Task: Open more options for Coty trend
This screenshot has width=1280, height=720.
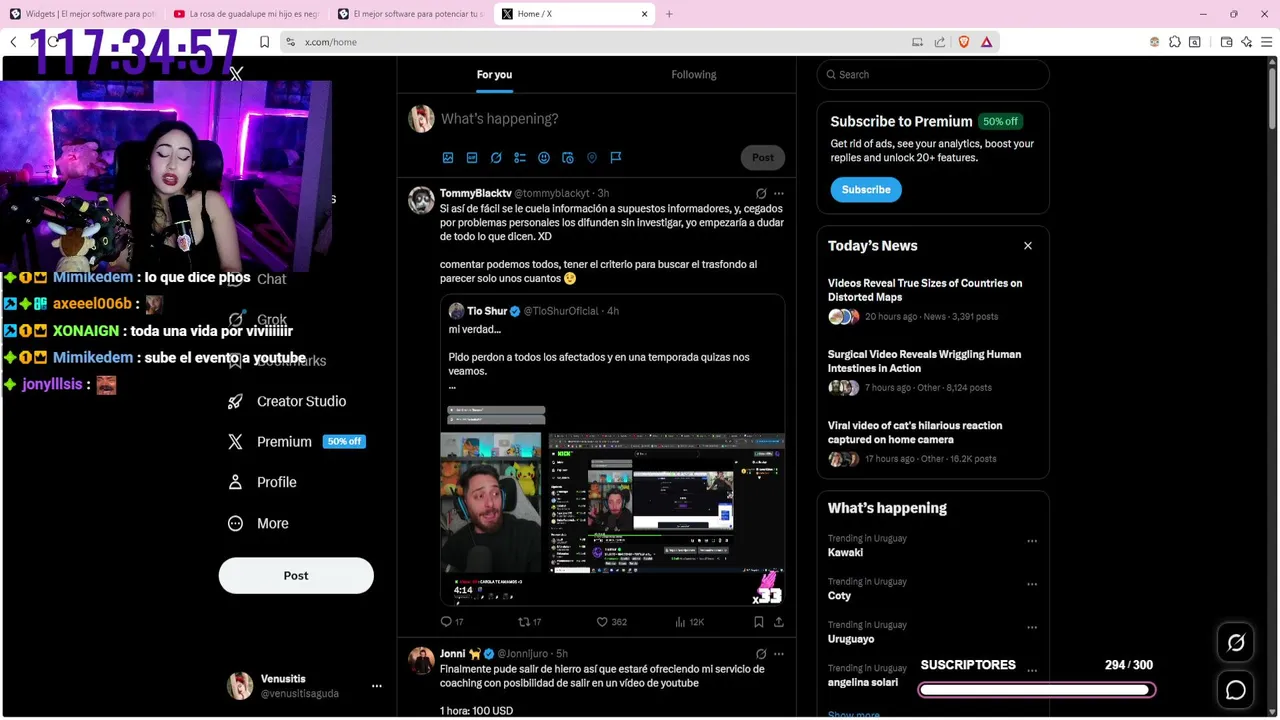Action: [x=1032, y=584]
